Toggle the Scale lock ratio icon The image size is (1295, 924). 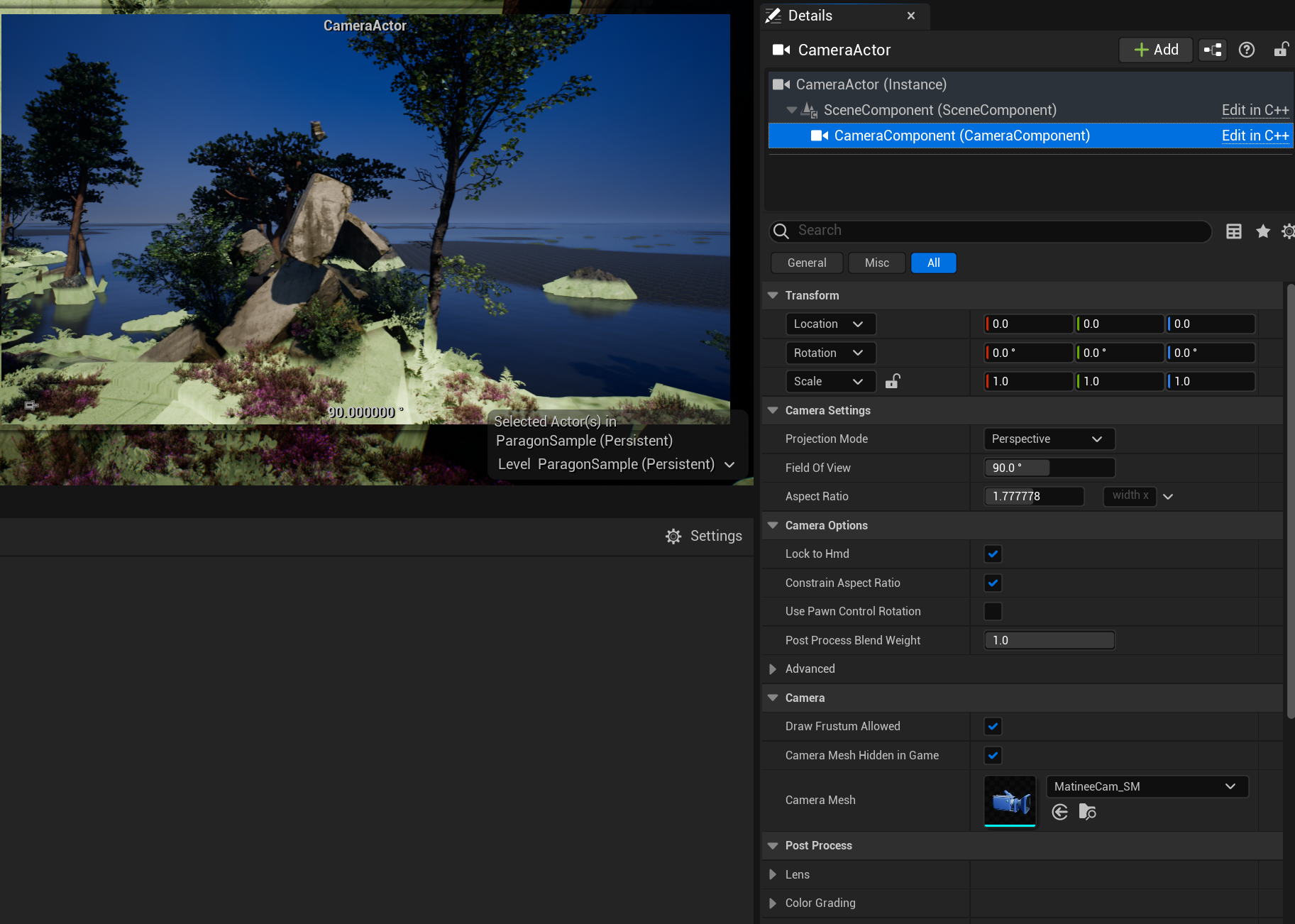point(893,382)
